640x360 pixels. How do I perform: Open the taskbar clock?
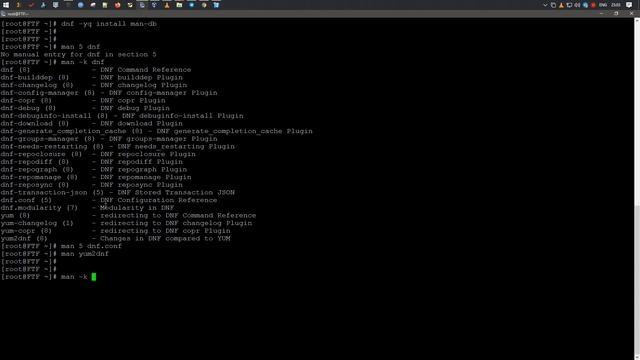coord(616,5)
